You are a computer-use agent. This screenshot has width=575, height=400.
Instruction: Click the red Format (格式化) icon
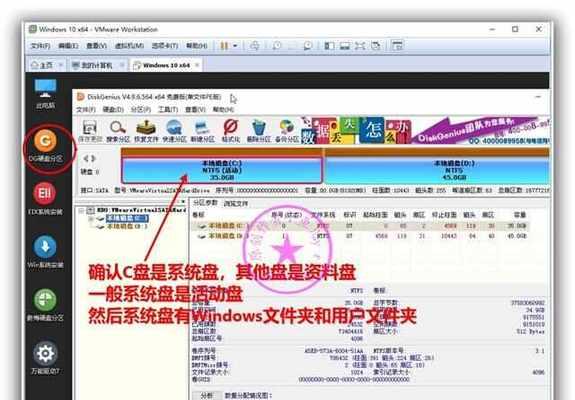tap(231, 131)
